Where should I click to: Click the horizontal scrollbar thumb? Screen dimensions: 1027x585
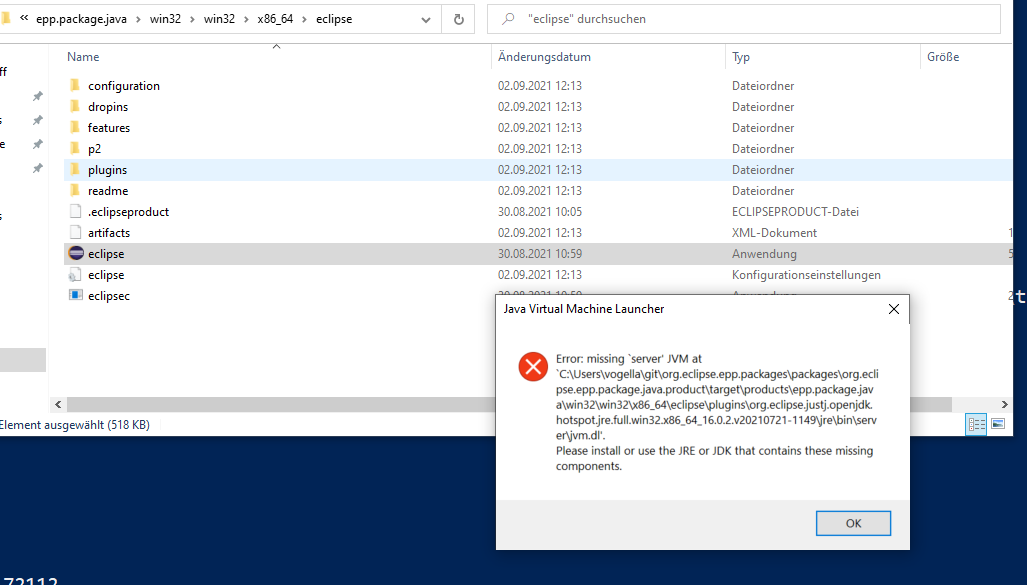pos(508,404)
